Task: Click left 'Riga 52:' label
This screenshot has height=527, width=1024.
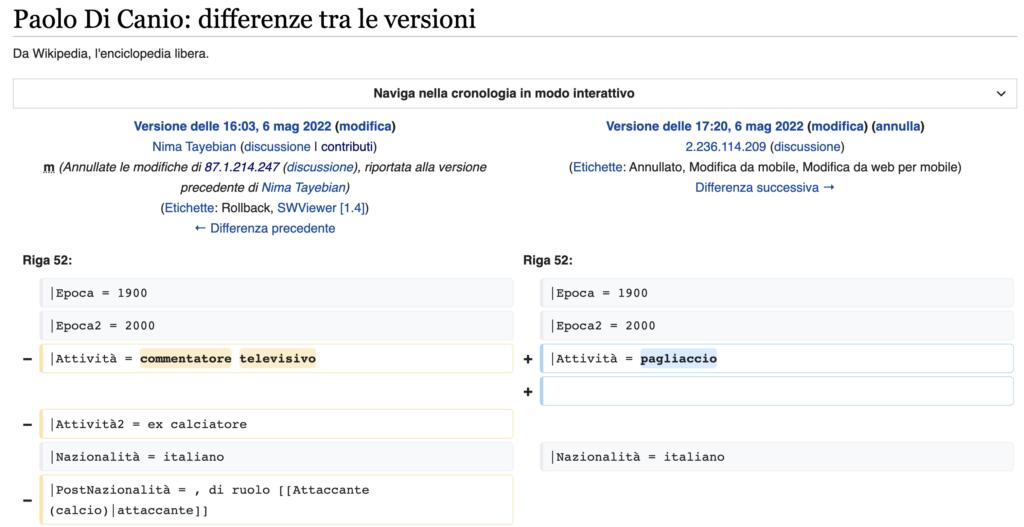Action: [47, 261]
